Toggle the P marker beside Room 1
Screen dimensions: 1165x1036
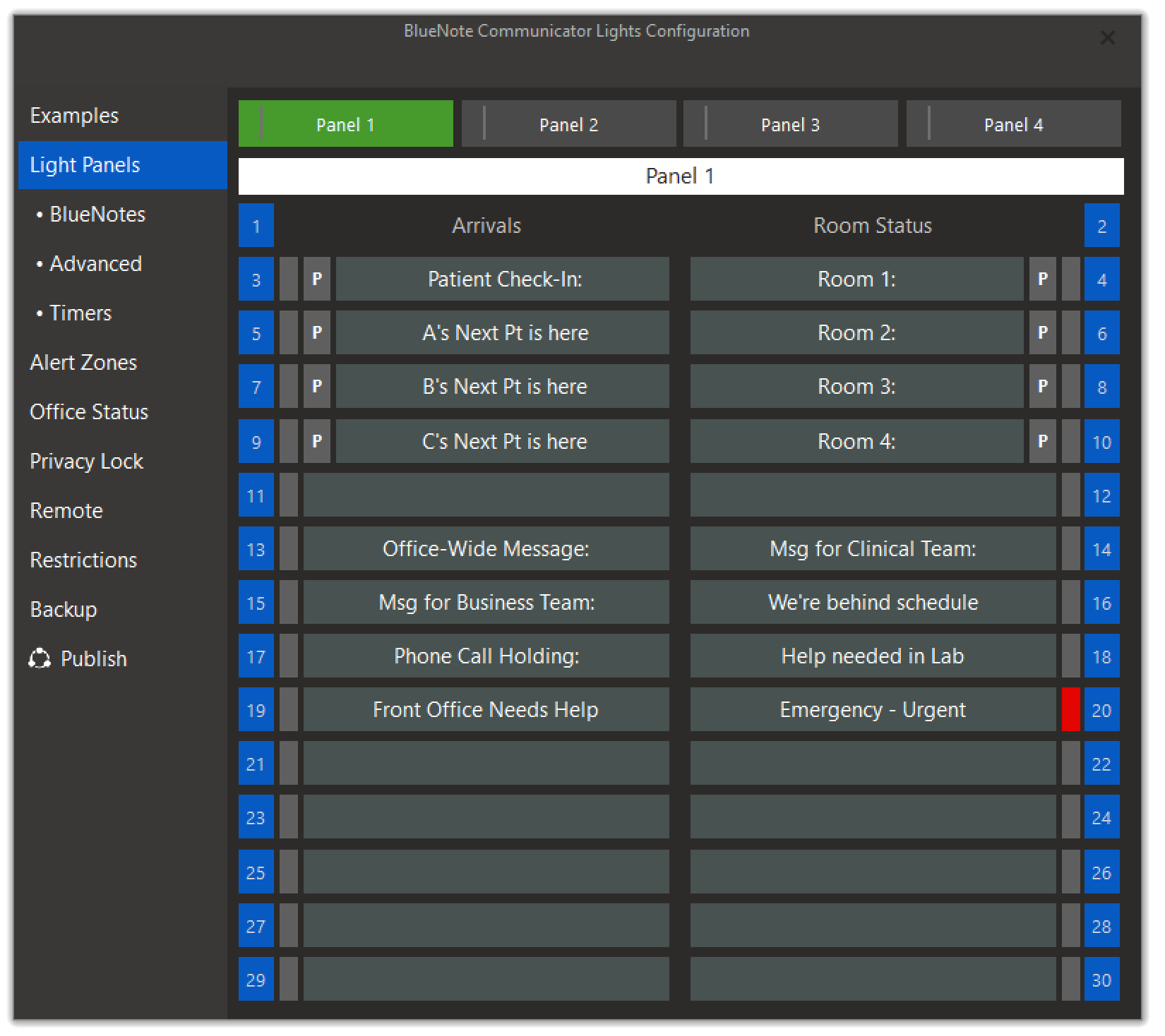pos(1043,279)
